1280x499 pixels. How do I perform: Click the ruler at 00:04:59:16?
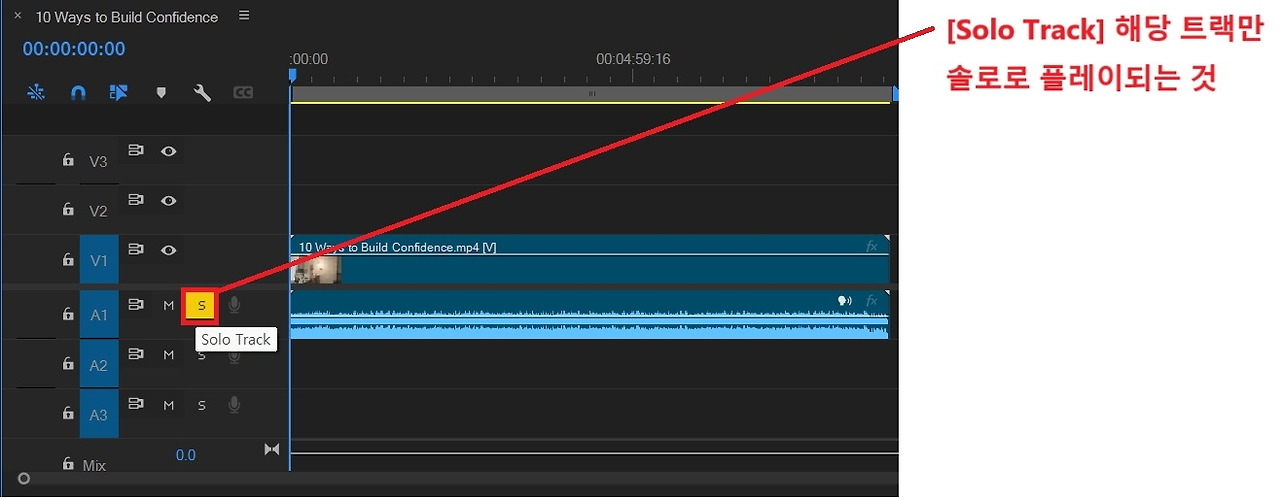[633, 59]
